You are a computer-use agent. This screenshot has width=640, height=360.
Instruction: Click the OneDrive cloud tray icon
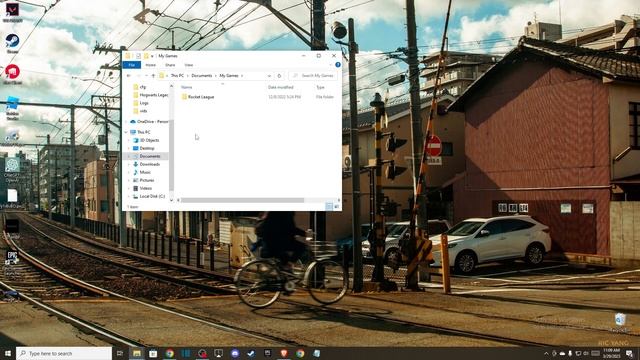(562, 353)
